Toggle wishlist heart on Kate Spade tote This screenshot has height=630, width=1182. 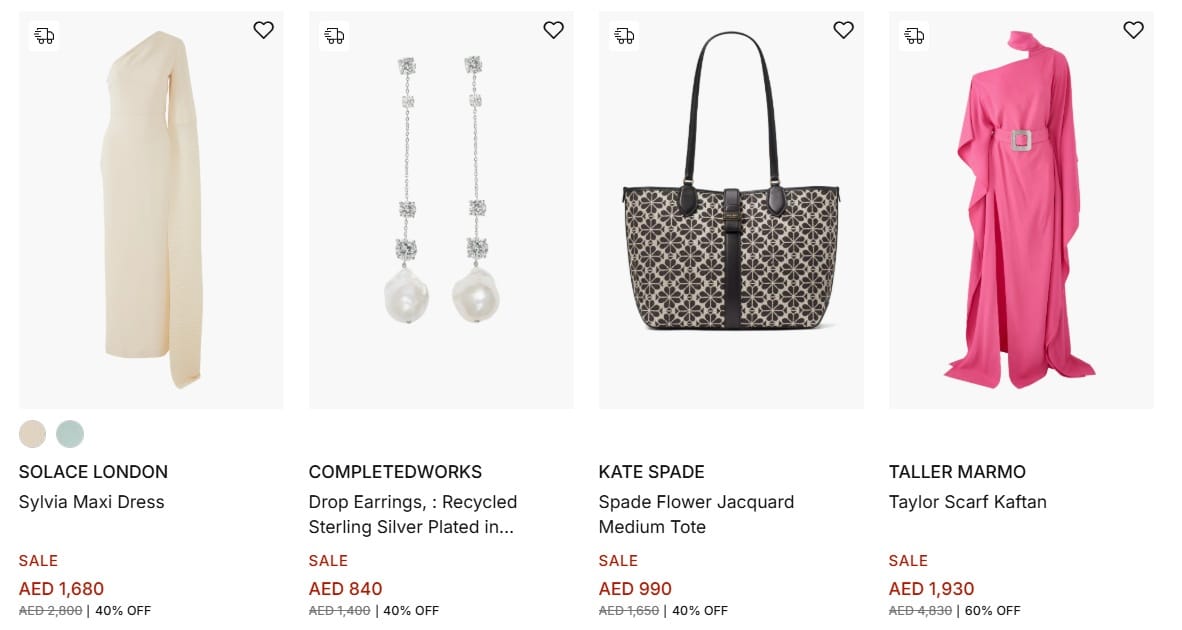[x=843, y=30]
